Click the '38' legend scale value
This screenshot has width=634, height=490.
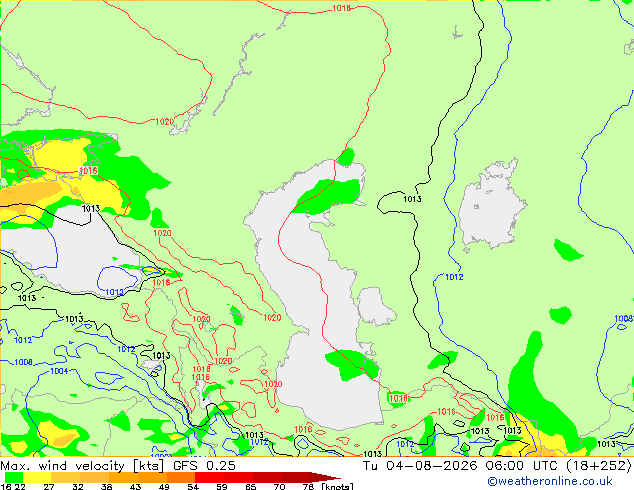pyautogui.click(x=106, y=486)
